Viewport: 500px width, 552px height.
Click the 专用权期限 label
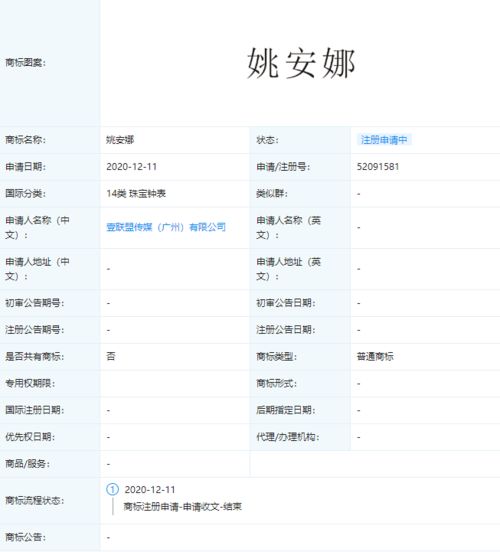coord(30,383)
